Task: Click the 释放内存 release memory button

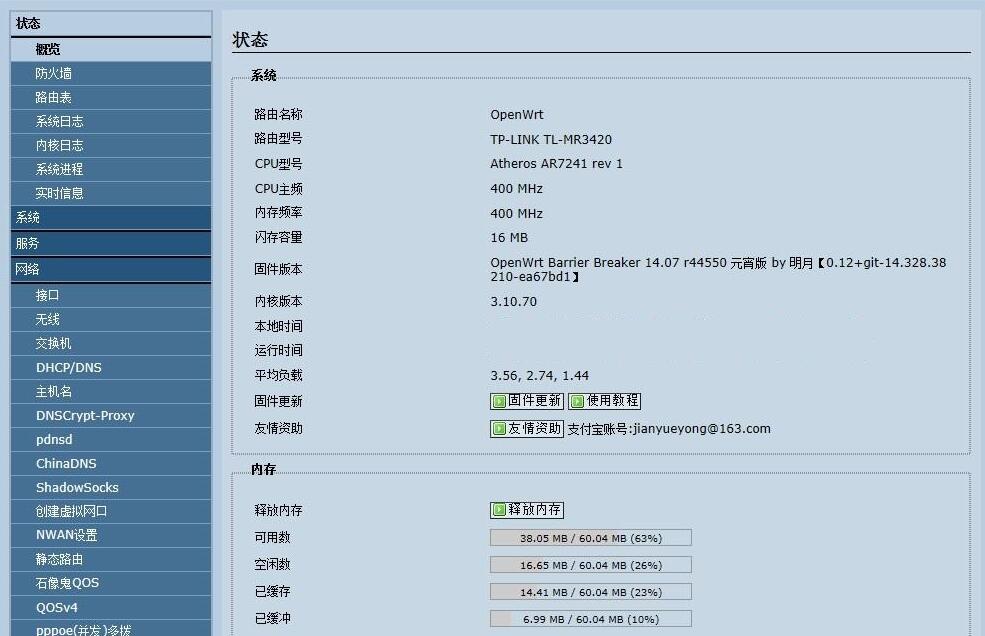Action: click(x=527, y=510)
